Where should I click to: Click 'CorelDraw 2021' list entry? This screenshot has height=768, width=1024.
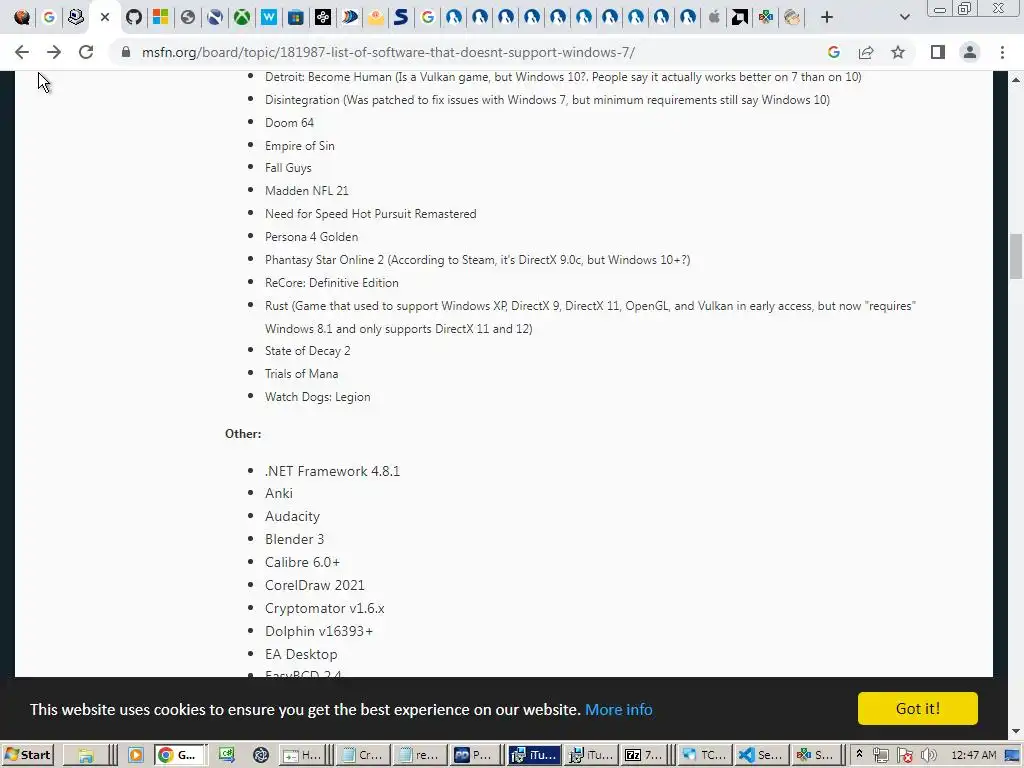(315, 585)
